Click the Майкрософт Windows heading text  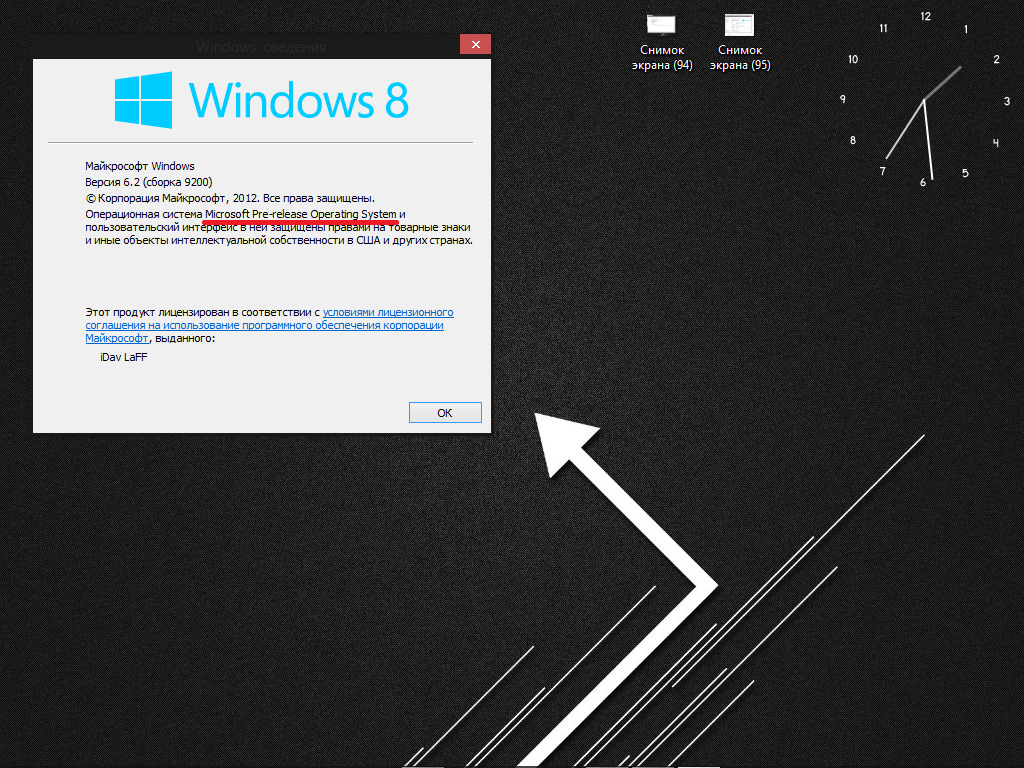[139, 166]
